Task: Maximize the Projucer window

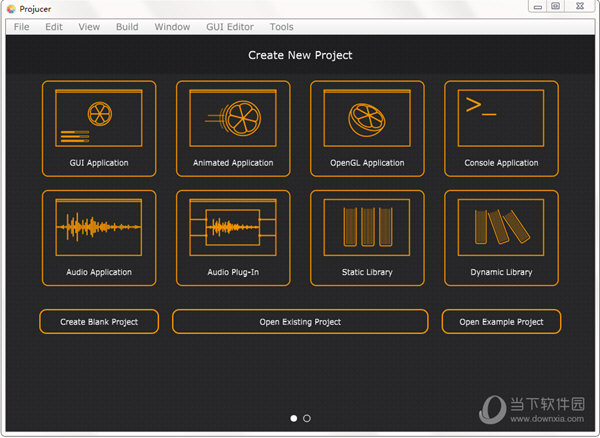Action: pyautogui.click(x=556, y=6)
